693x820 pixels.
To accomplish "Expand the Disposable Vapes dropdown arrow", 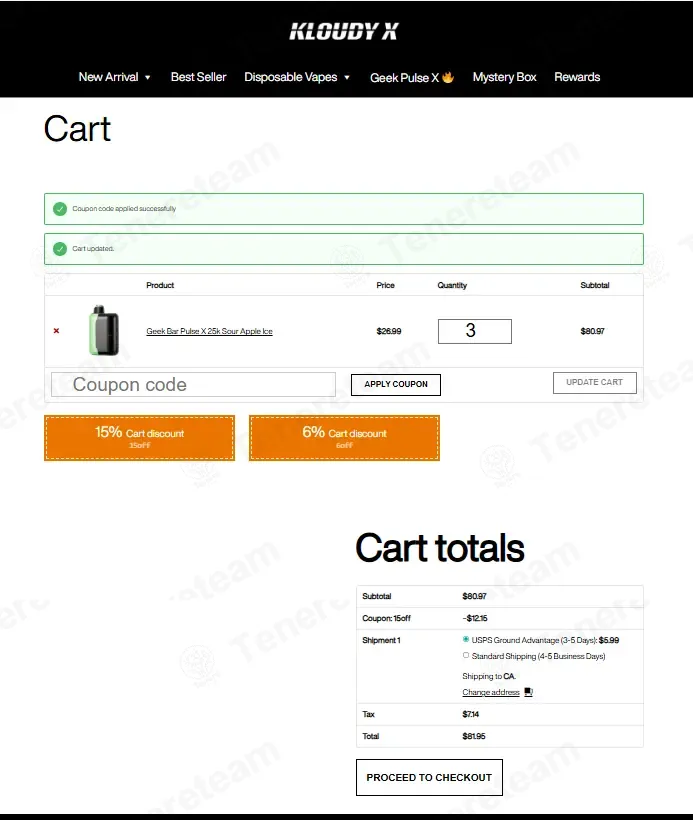I will [x=347, y=77].
